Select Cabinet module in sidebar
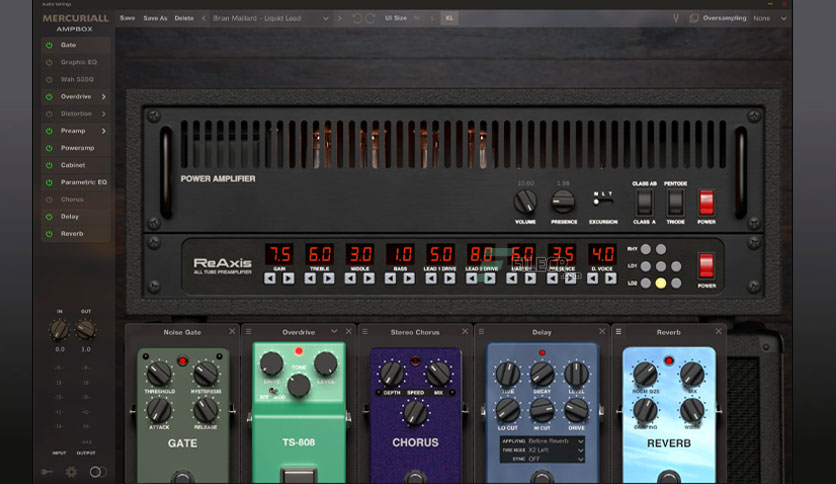The image size is (836, 484). tap(73, 165)
